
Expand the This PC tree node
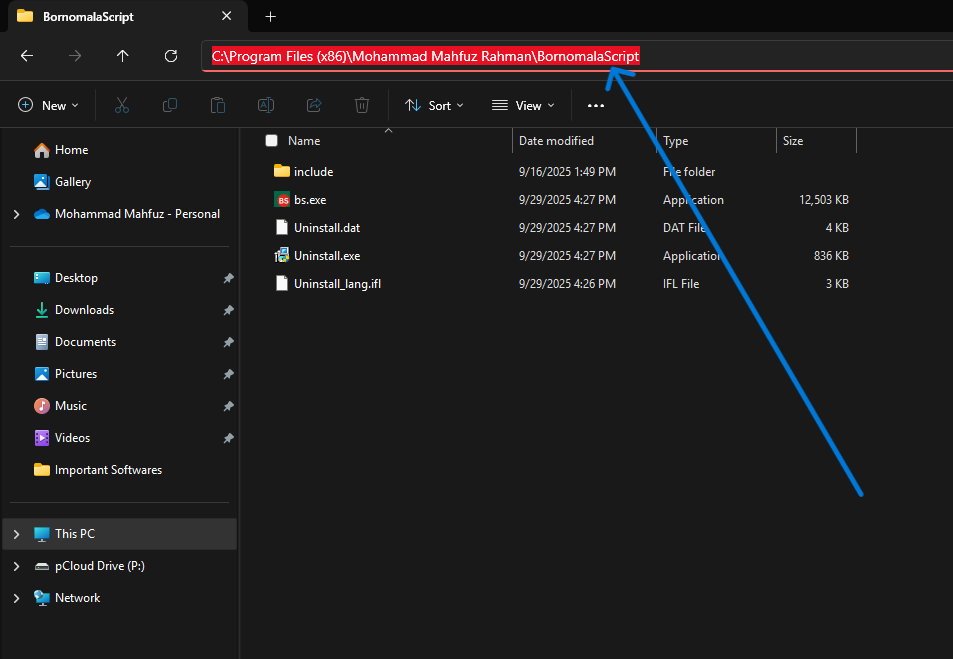click(x=16, y=534)
